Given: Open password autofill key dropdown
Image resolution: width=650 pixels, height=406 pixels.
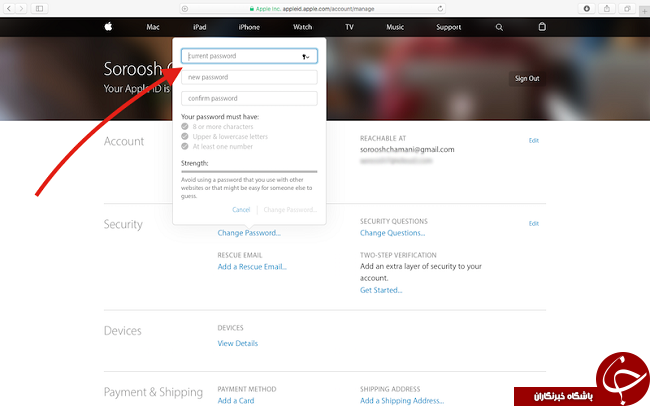Looking at the screenshot, I should [306, 56].
